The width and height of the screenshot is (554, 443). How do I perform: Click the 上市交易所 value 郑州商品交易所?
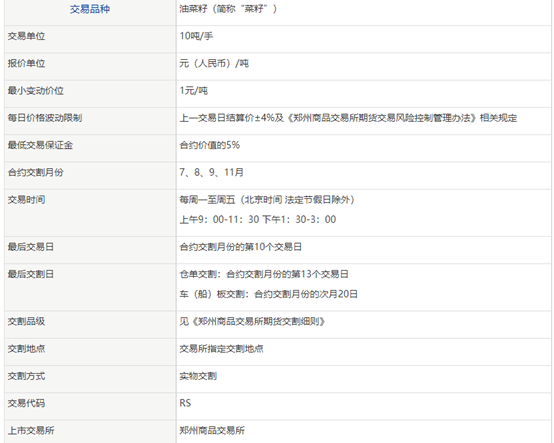(x=212, y=430)
